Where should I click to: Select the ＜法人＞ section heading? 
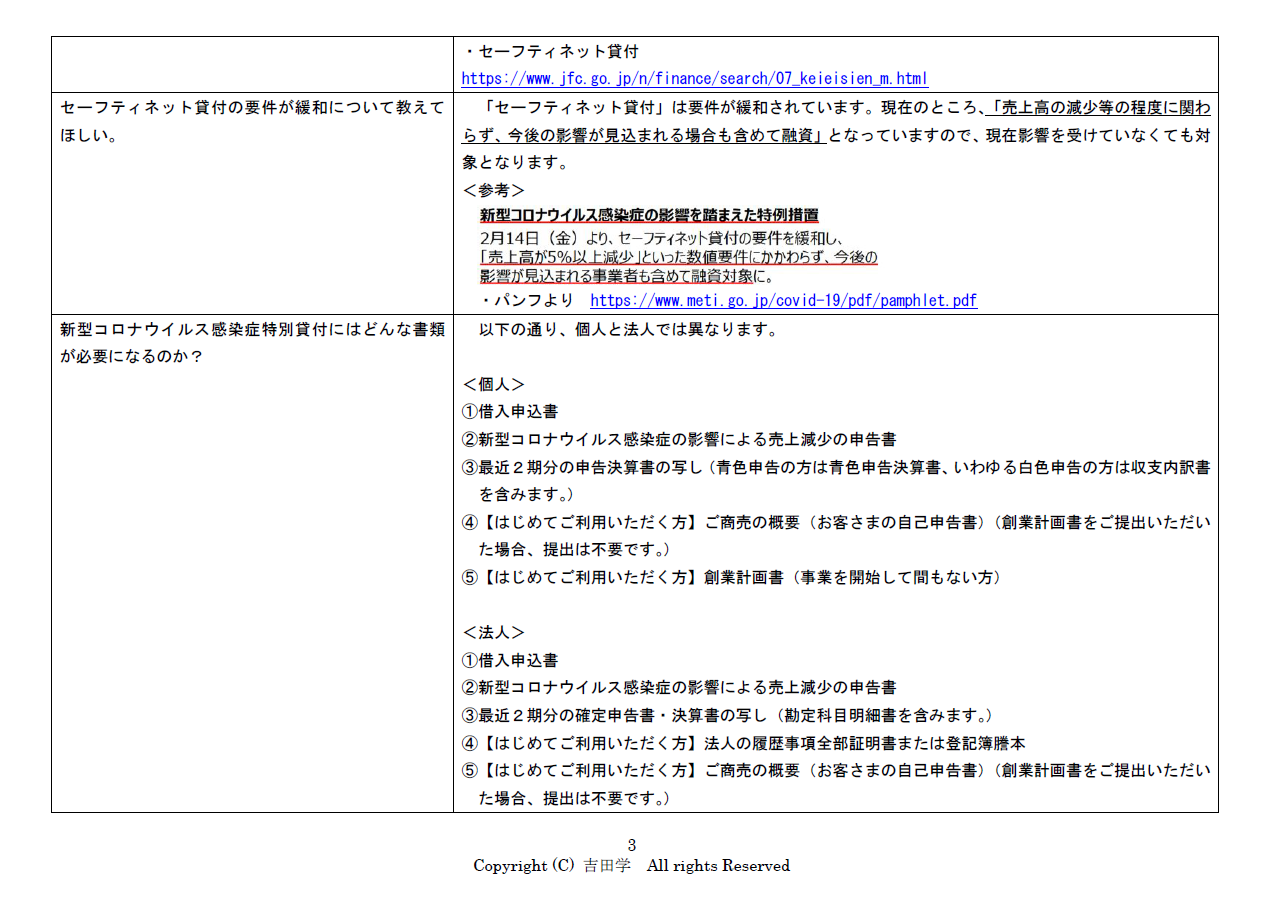coord(494,632)
